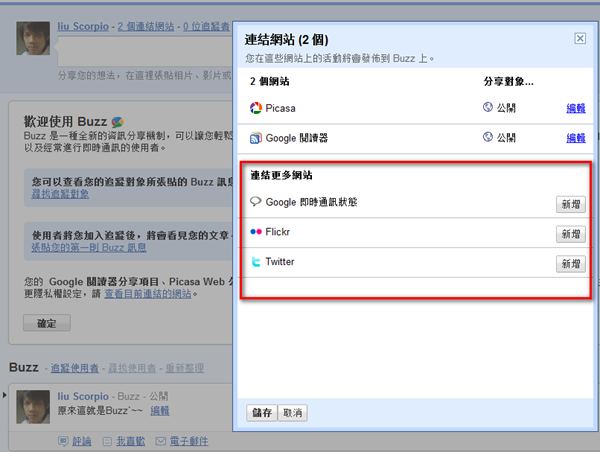Click the 追蹤使用者 link beside Buzz heading

[75, 368]
